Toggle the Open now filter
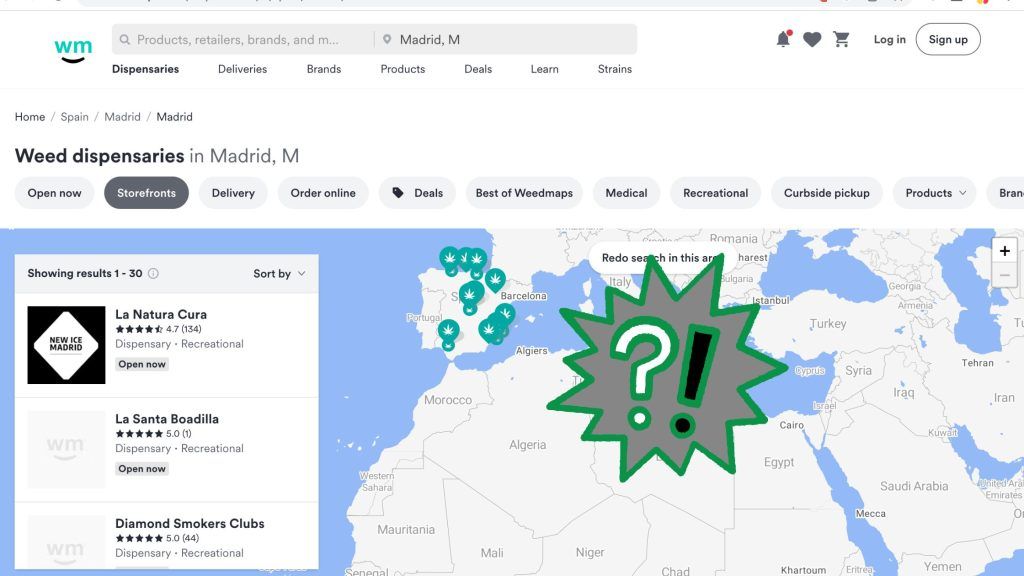The width and height of the screenshot is (1024, 576). point(55,193)
